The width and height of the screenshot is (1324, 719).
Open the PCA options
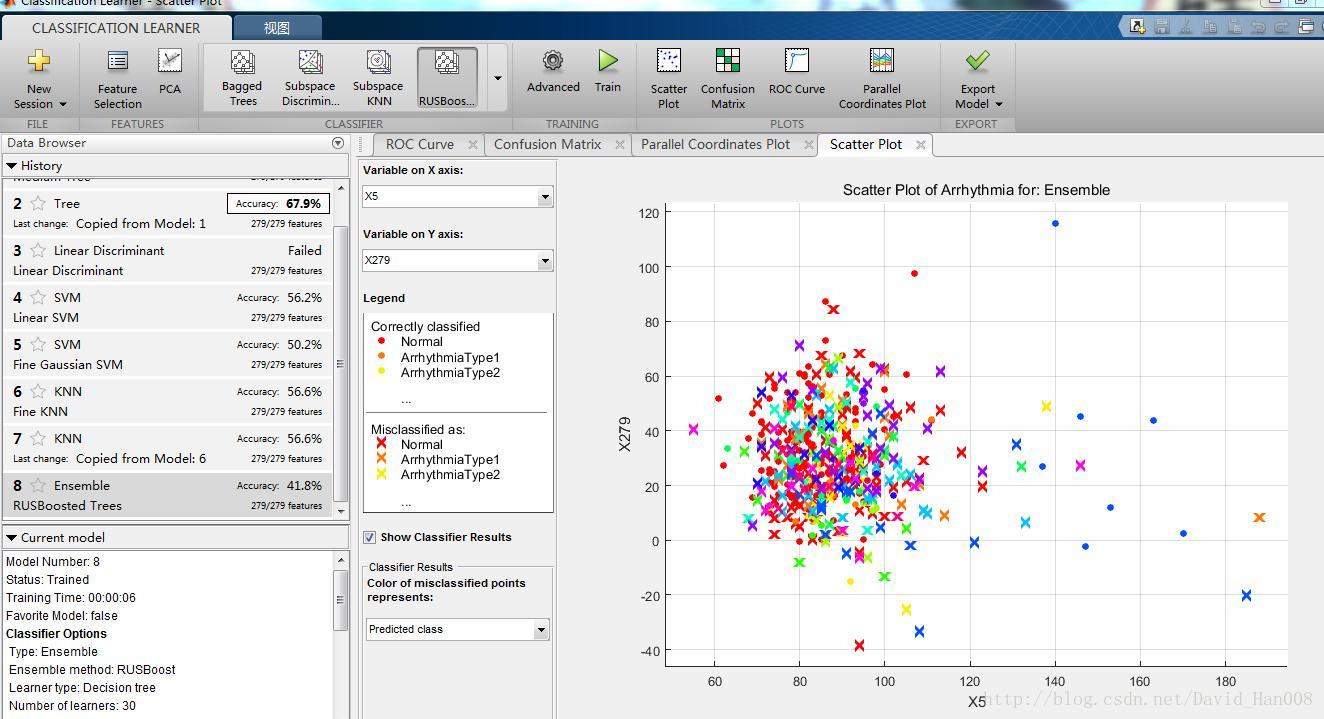coord(170,72)
